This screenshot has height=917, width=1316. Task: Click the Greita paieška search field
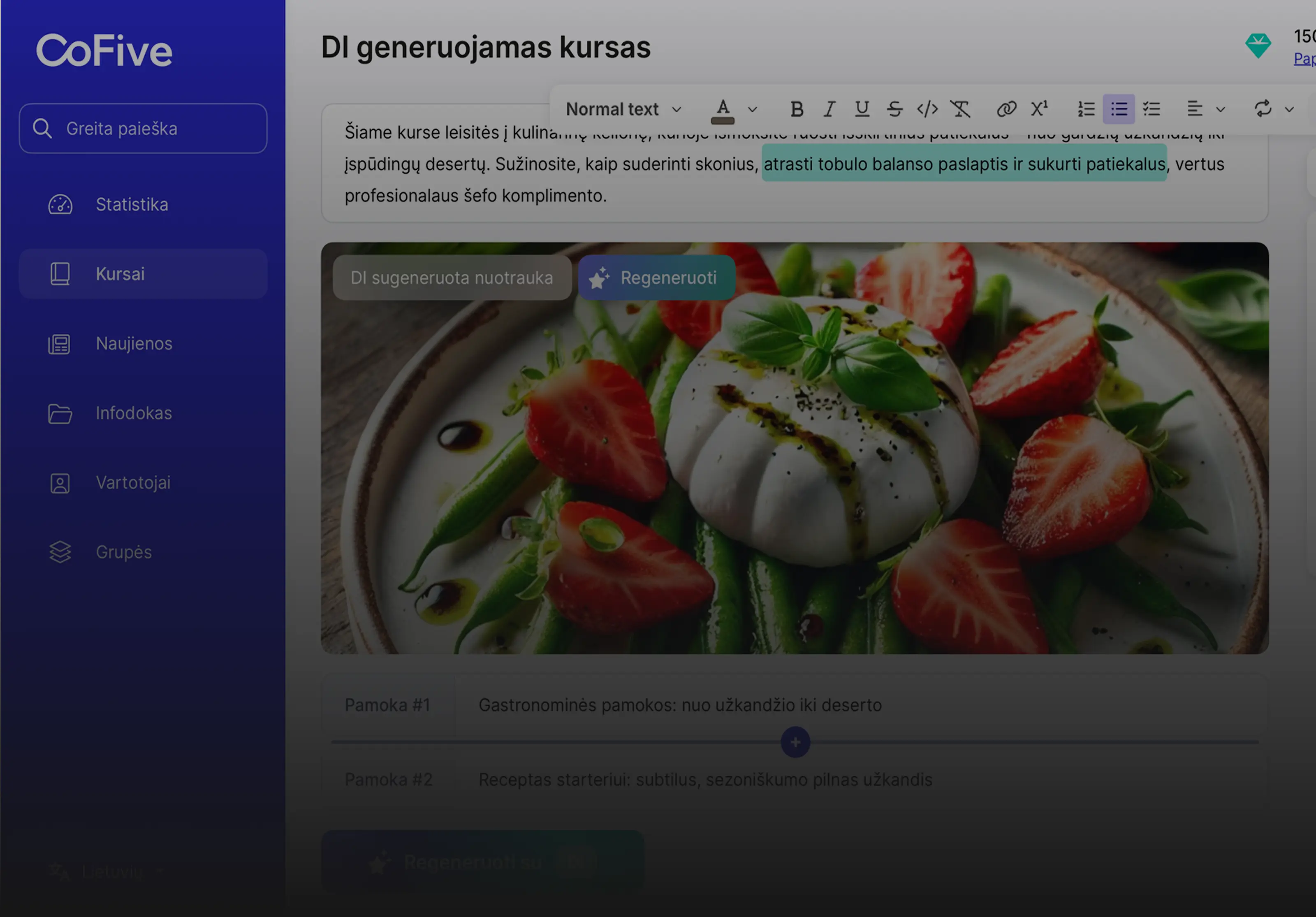pos(143,128)
